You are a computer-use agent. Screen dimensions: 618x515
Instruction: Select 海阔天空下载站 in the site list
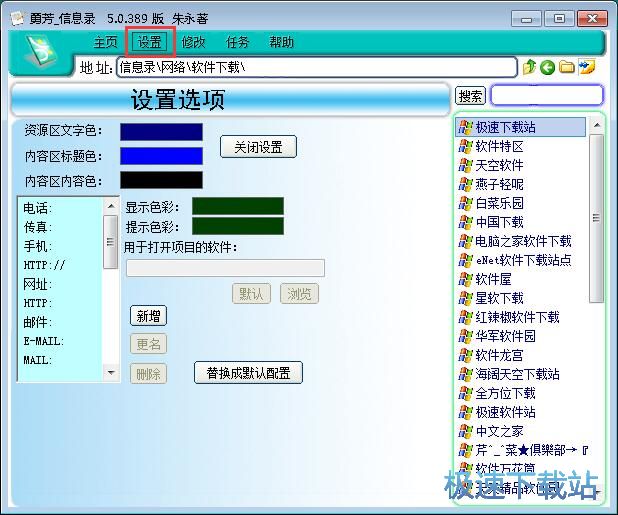517,374
